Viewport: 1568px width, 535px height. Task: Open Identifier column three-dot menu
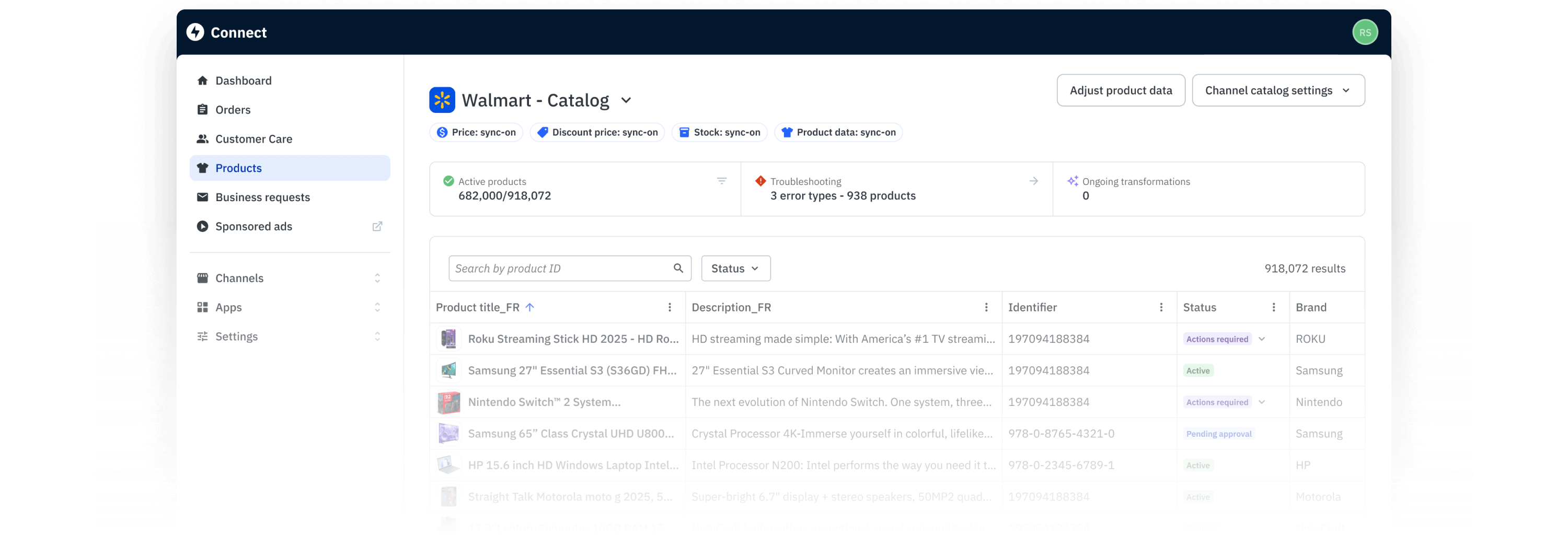[1161, 307]
